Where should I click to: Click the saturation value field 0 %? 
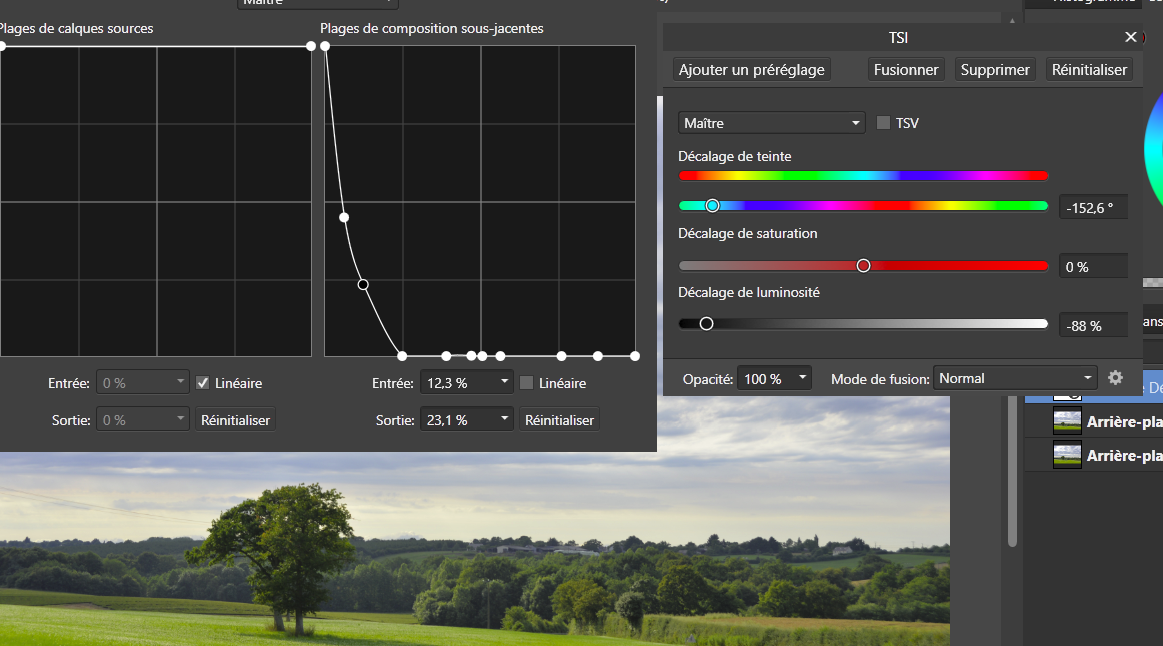click(1093, 267)
